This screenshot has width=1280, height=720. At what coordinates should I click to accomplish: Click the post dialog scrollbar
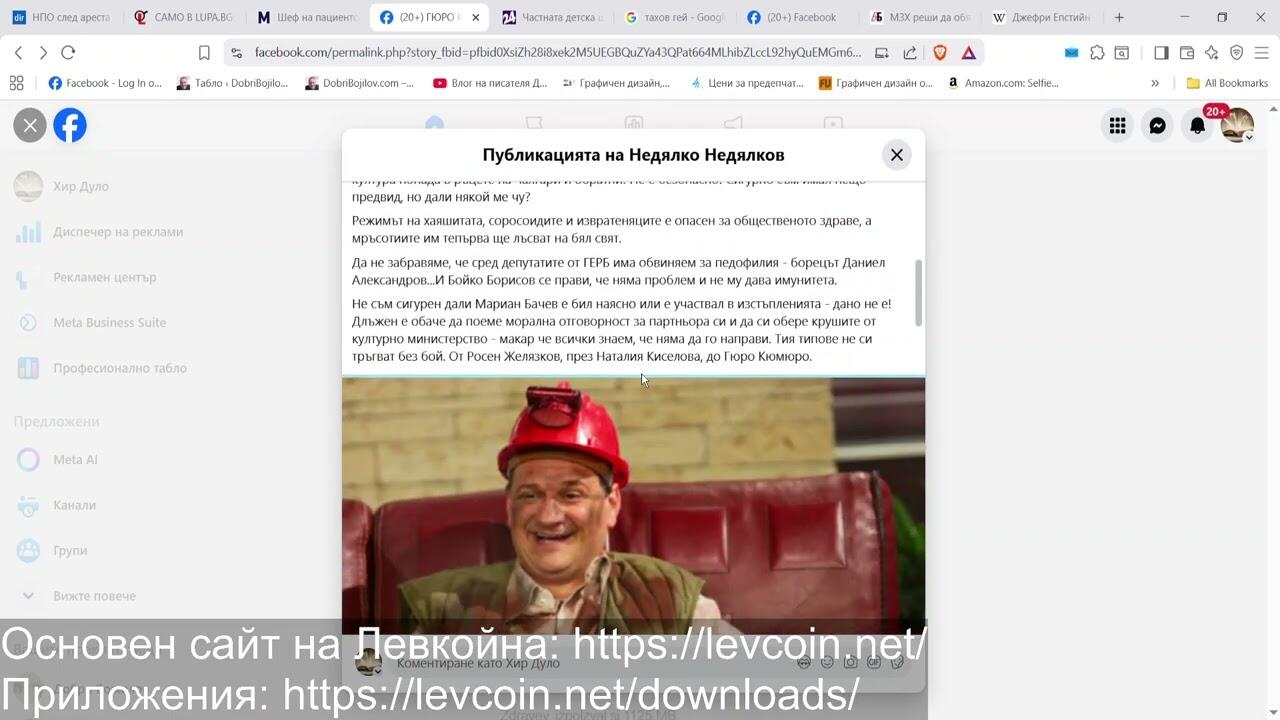[918, 292]
